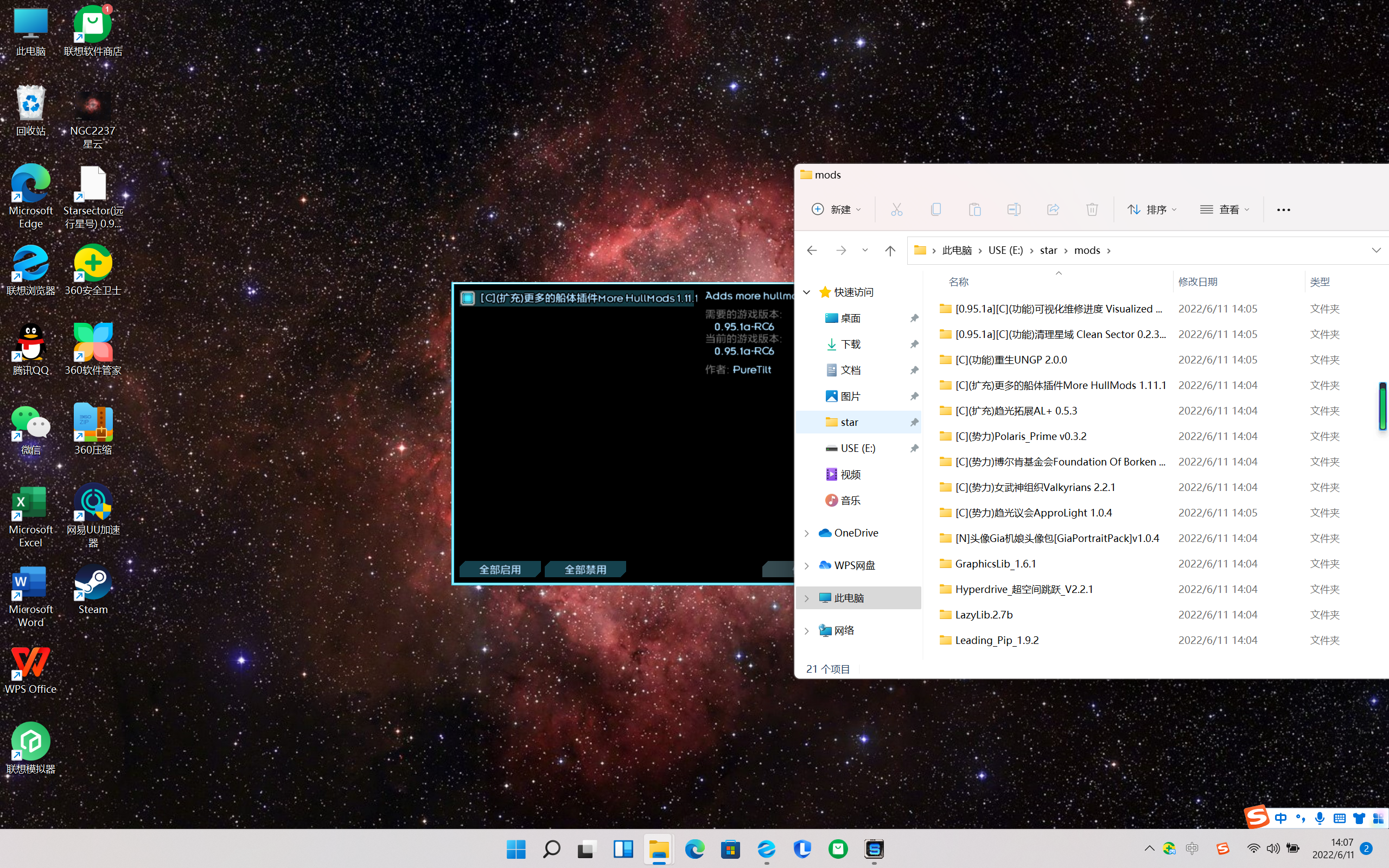
Task: Open Steam from the desktop
Action: pos(92,589)
